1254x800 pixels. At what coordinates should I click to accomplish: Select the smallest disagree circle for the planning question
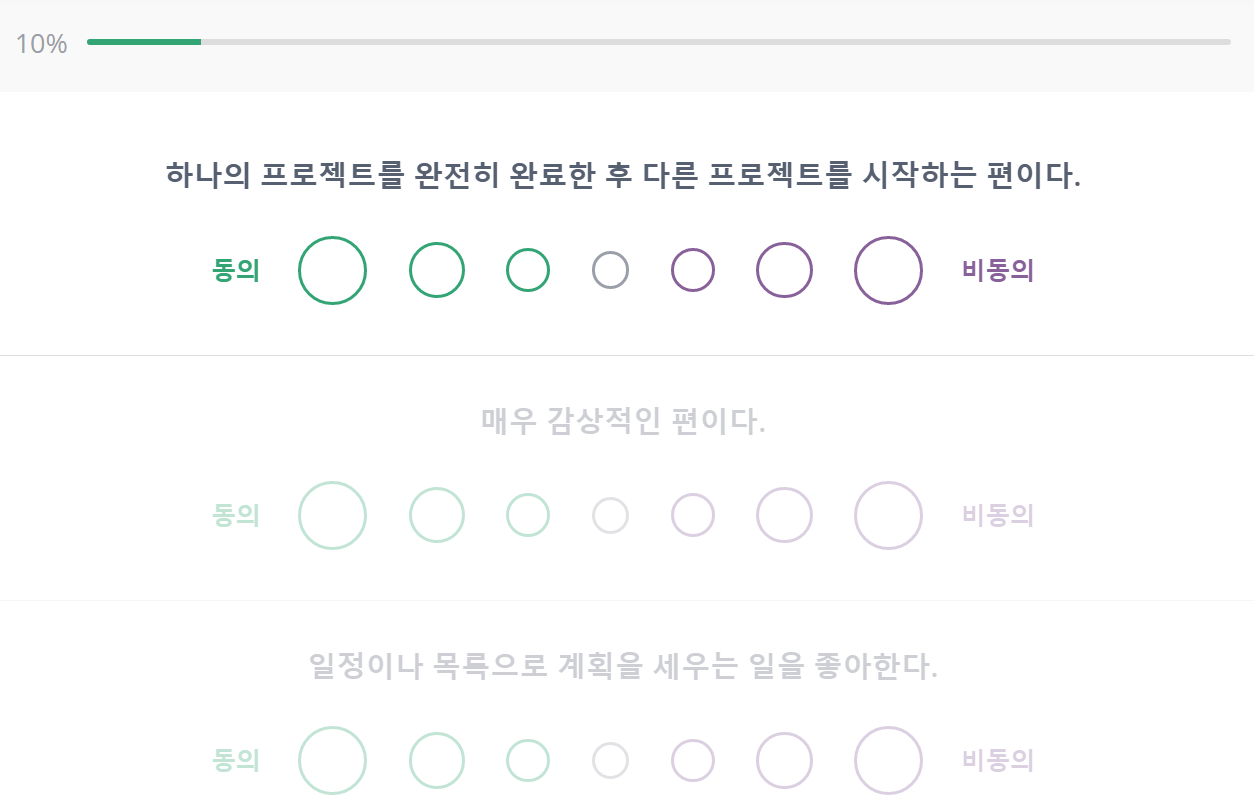(693, 760)
